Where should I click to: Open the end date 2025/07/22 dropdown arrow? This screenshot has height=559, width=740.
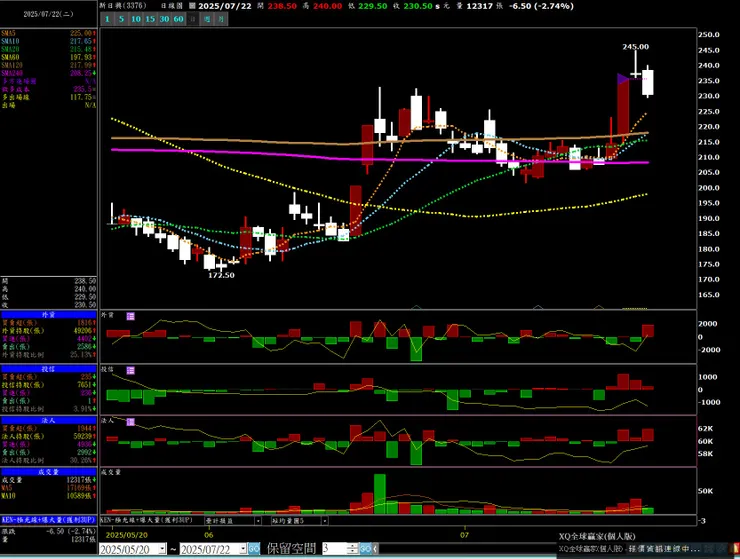point(243,549)
